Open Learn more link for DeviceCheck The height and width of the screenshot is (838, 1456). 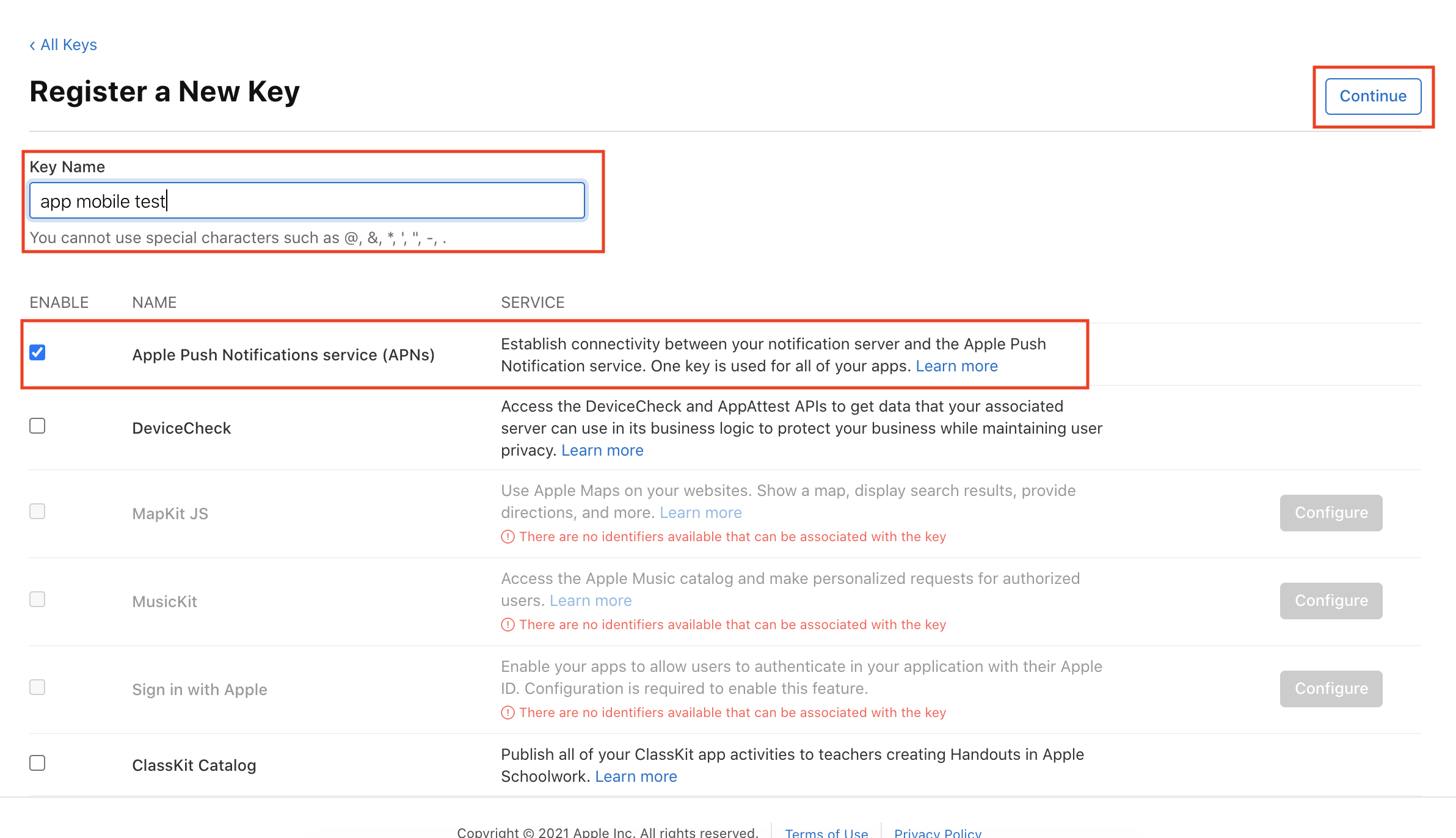tap(602, 450)
